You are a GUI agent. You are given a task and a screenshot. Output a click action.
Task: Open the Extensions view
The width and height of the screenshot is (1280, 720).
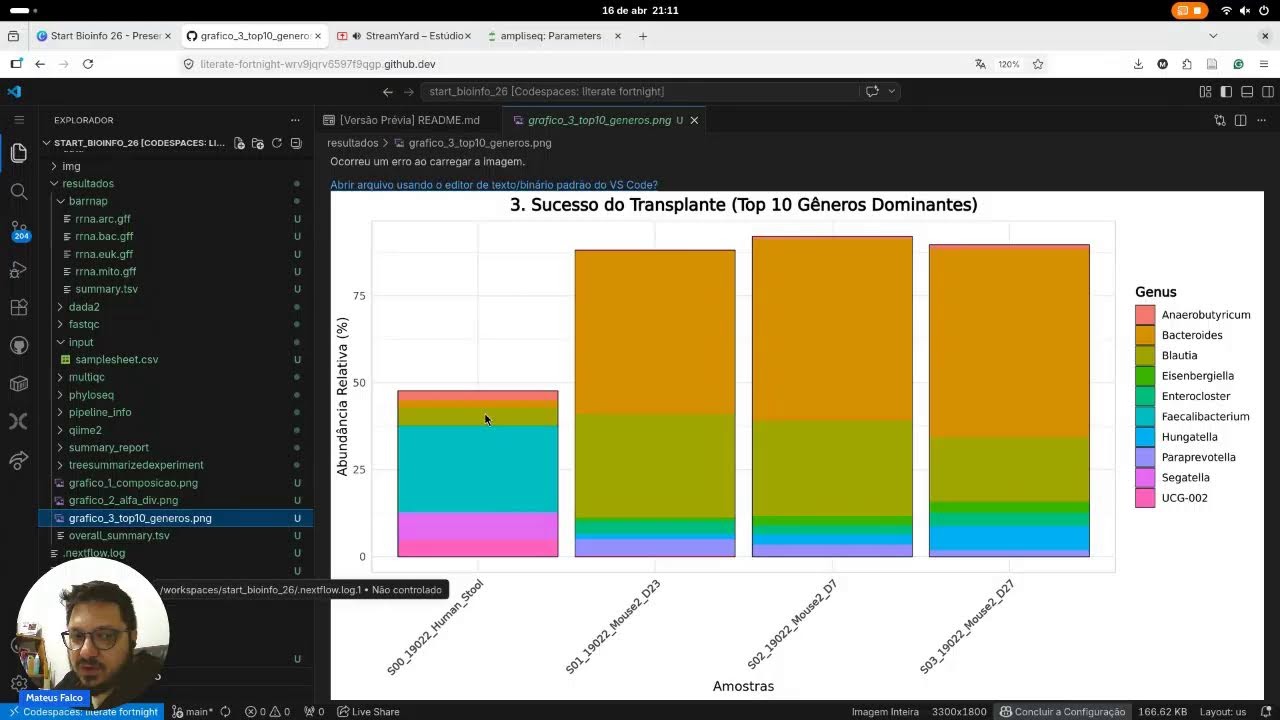18,307
